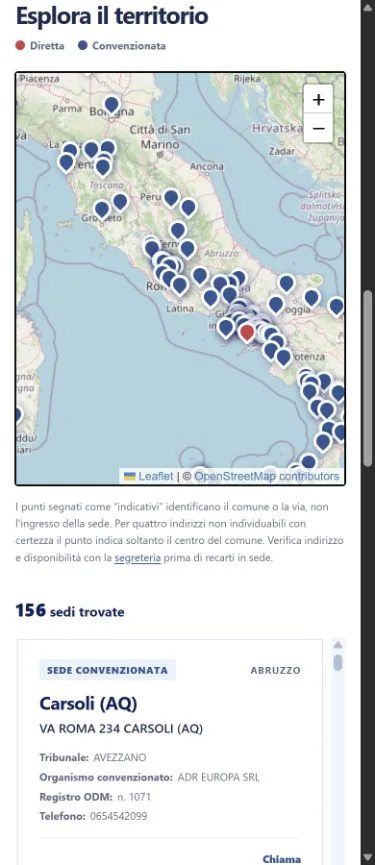
Task: Click the page vertical scrollbar thumb
Action: 368,379
